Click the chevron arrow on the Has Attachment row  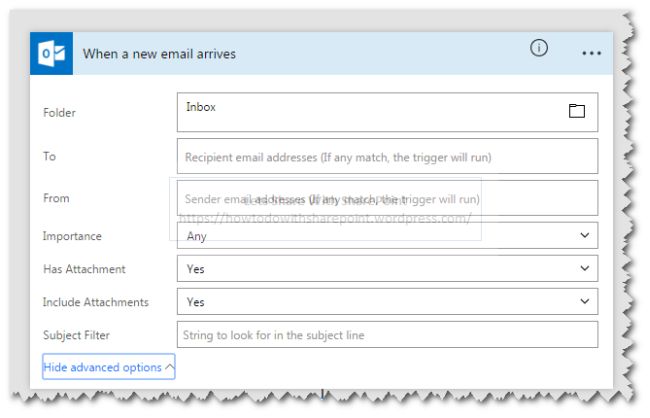(x=584, y=269)
